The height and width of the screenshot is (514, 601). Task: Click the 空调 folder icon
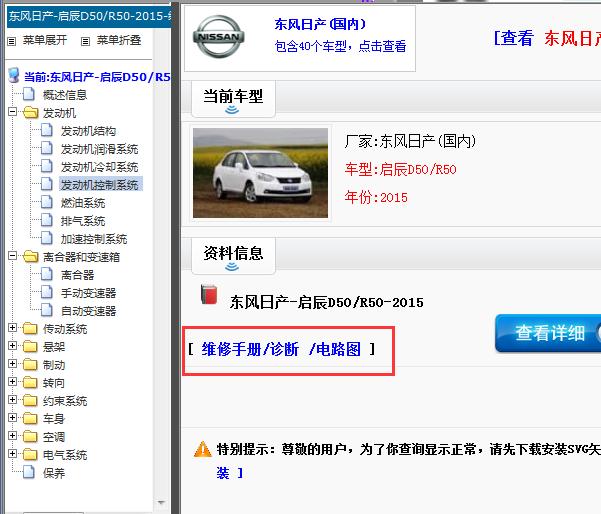click(x=31, y=437)
